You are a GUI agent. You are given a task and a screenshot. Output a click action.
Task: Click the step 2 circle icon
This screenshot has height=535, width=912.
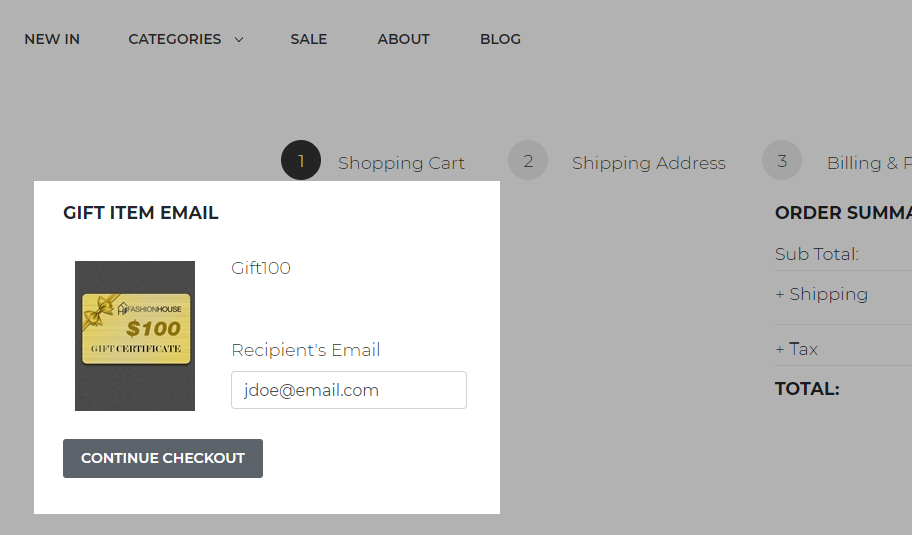tap(528, 161)
